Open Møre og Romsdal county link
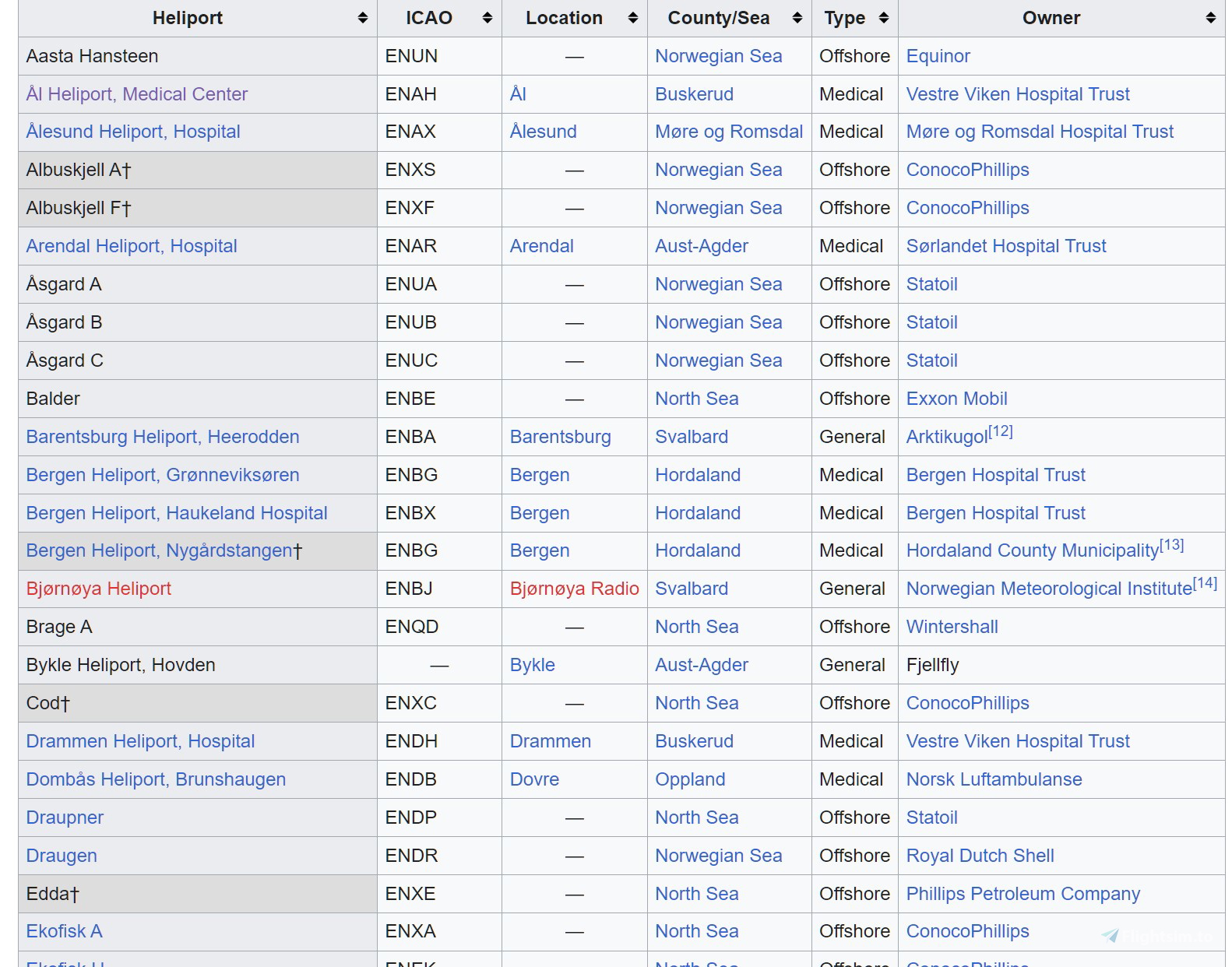Image resolution: width=1232 pixels, height=967 pixels. click(729, 132)
